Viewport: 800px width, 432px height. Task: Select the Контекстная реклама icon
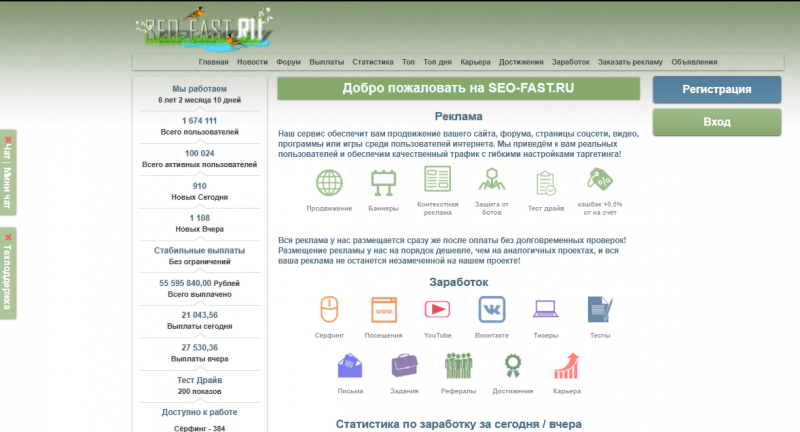(x=437, y=179)
